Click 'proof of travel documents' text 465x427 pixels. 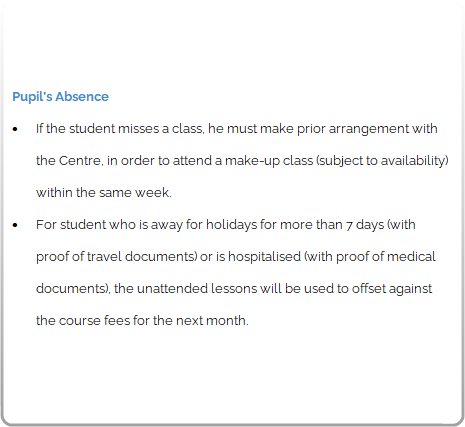(x=115, y=257)
